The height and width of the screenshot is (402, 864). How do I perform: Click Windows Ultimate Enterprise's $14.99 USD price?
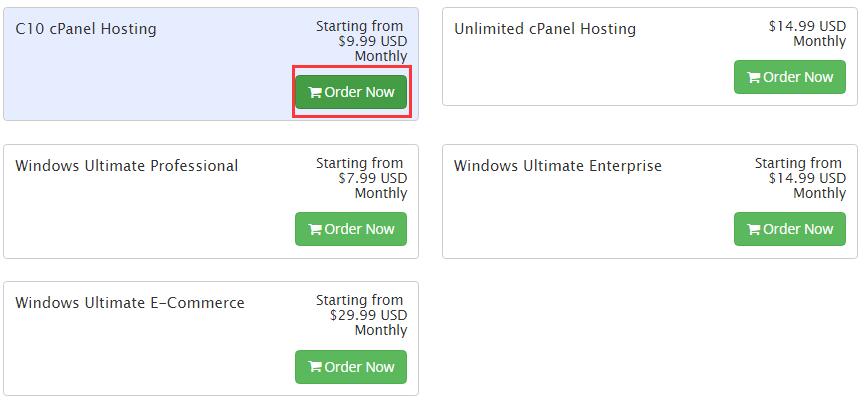pyautogui.click(x=806, y=178)
